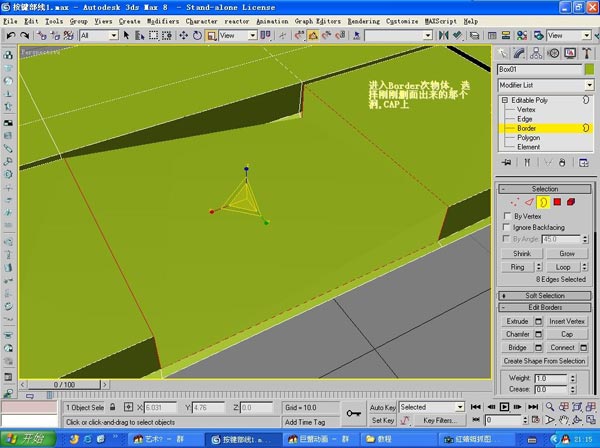Open the Selected key filter dropdown
Viewport: 600px width, 448px height.
coord(432,407)
